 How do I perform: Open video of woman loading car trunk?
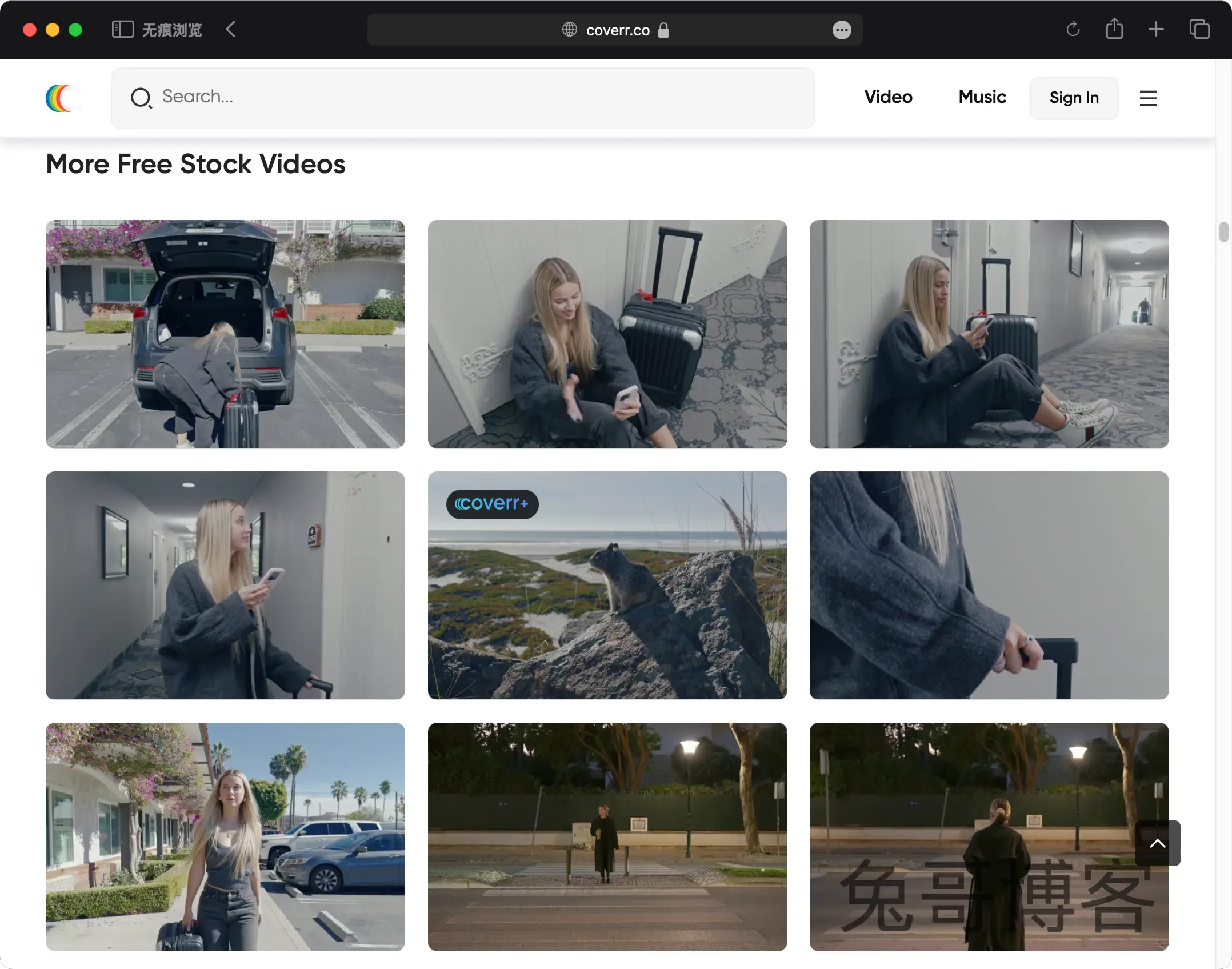click(225, 334)
